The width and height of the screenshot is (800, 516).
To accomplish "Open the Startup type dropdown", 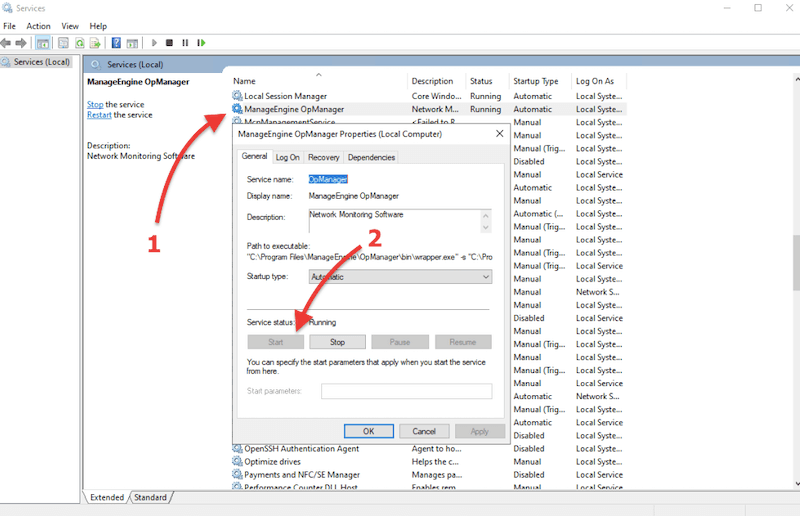I will [x=401, y=277].
